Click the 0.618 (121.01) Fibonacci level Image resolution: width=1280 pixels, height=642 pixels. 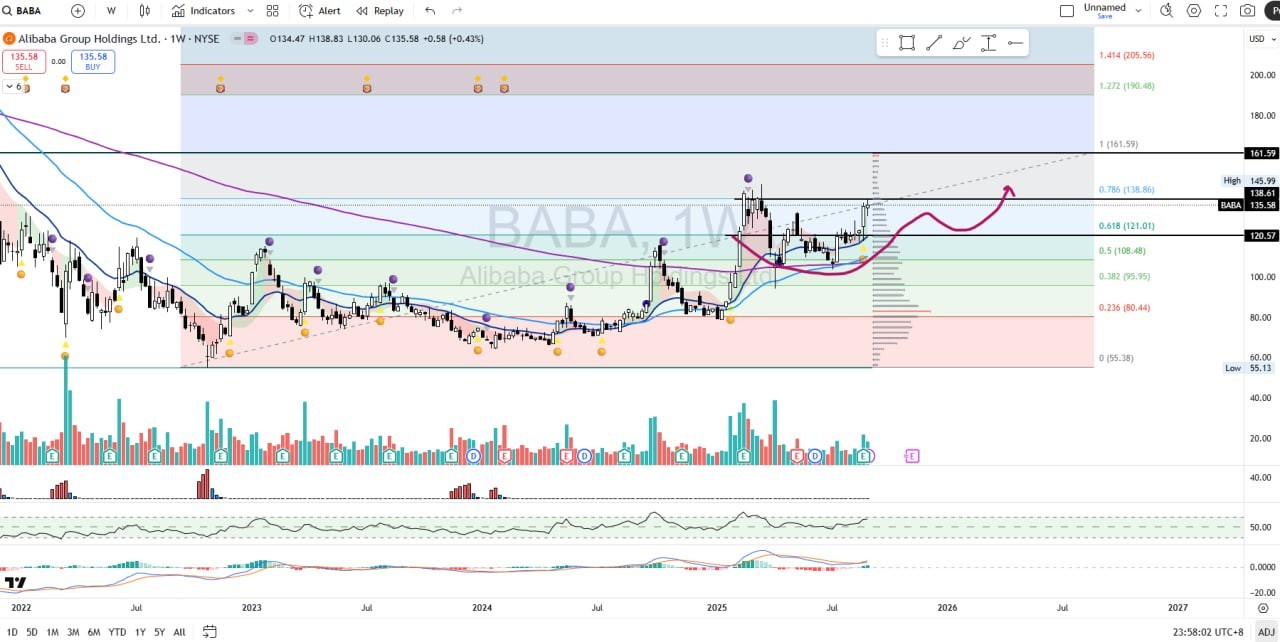point(1126,226)
